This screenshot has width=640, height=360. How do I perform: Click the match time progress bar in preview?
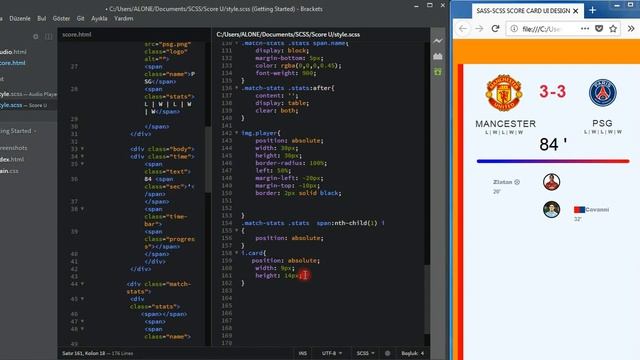(553, 161)
